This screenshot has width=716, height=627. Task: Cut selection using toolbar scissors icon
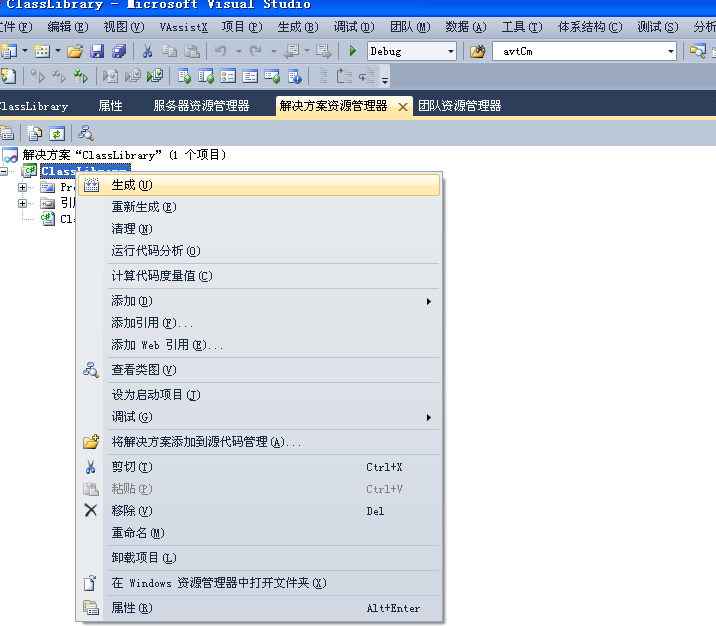tap(147, 51)
